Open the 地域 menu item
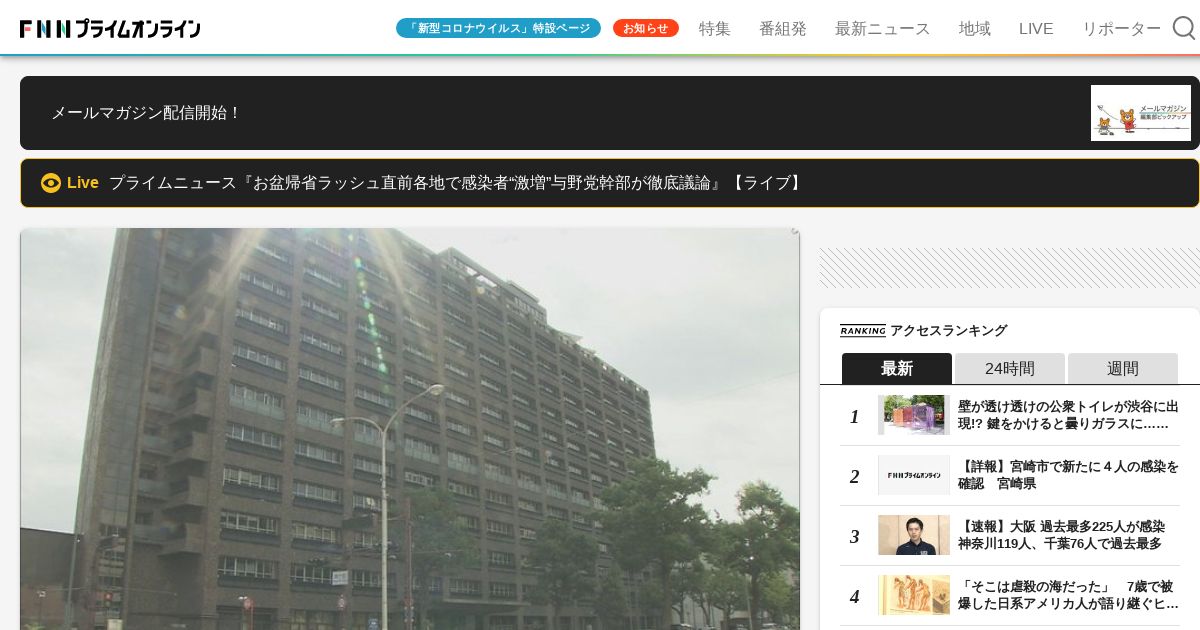Screen dimensions: 1200x630 975,28
